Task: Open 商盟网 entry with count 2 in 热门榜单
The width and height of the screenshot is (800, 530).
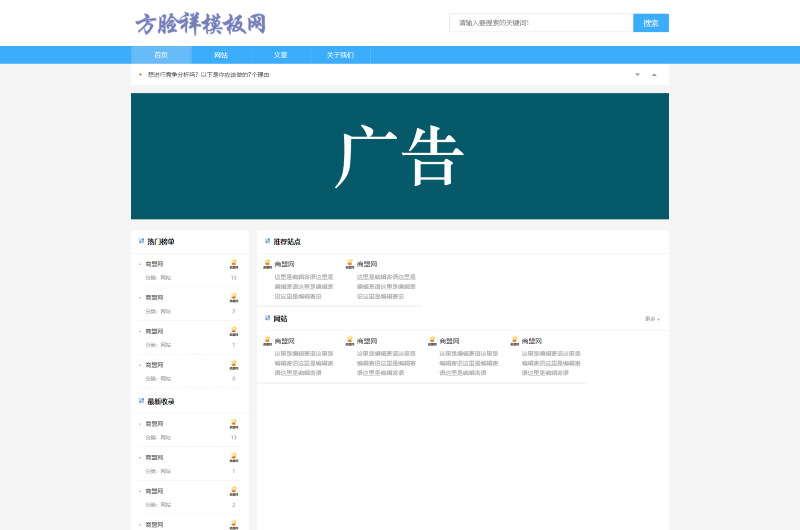Action: 155,297
